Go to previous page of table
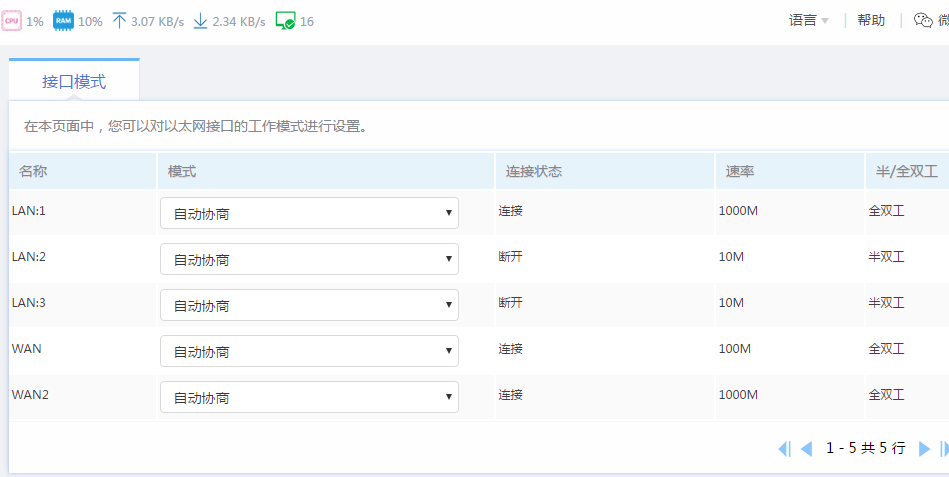This screenshot has width=949, height=477. click(x=806, y=449)
